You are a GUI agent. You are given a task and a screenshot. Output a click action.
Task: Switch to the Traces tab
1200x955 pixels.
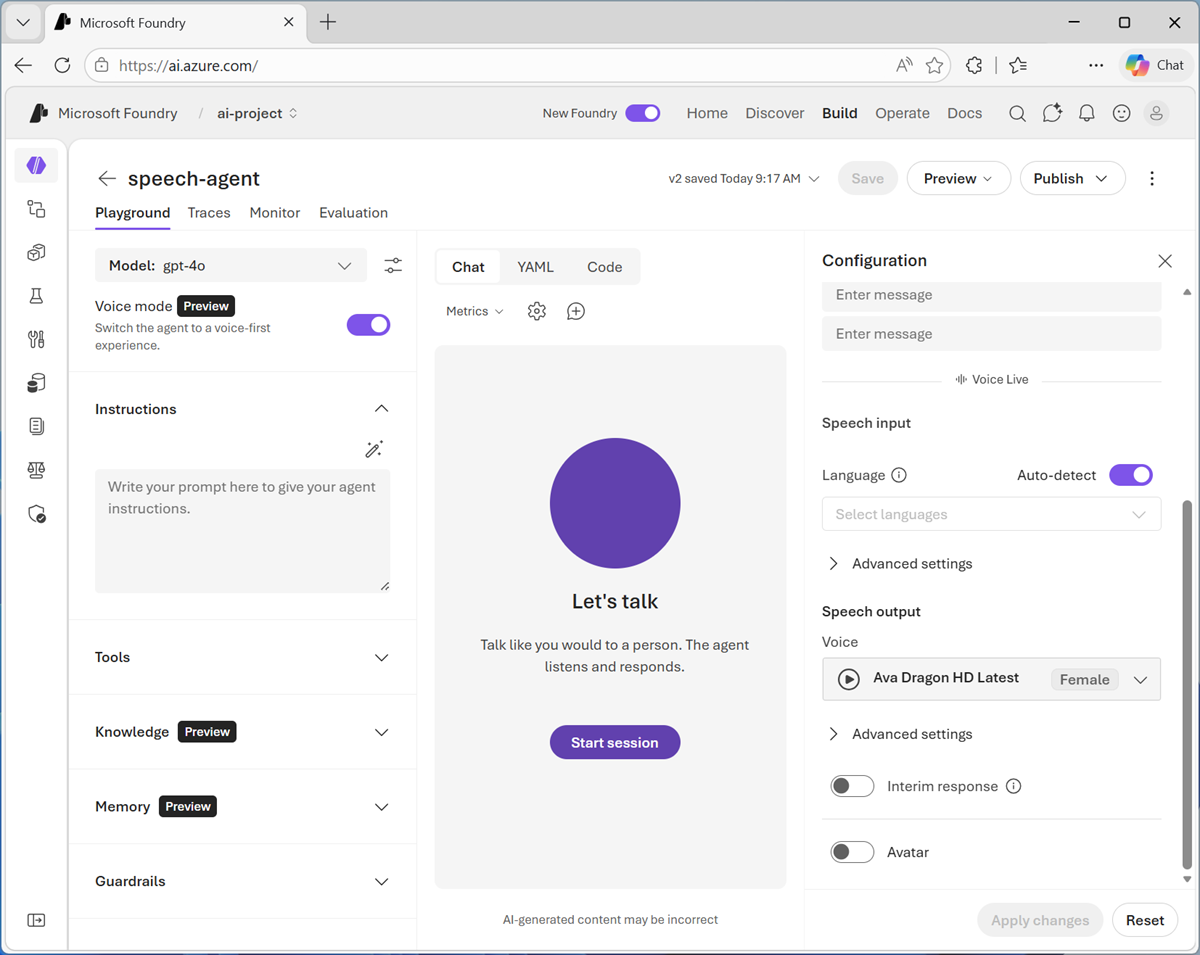(209, 212)
